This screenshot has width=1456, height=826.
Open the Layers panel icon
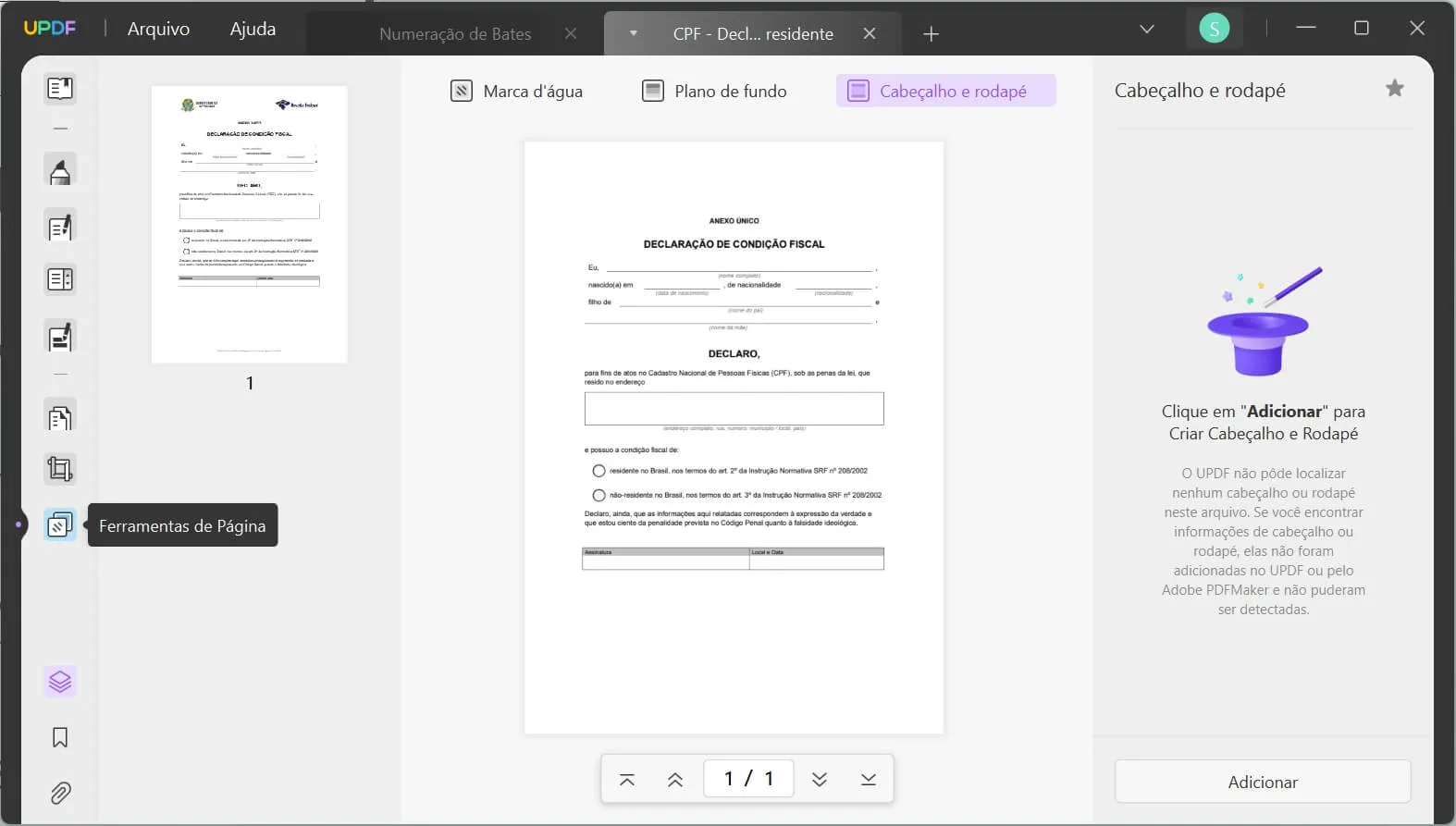pos(60,682)
